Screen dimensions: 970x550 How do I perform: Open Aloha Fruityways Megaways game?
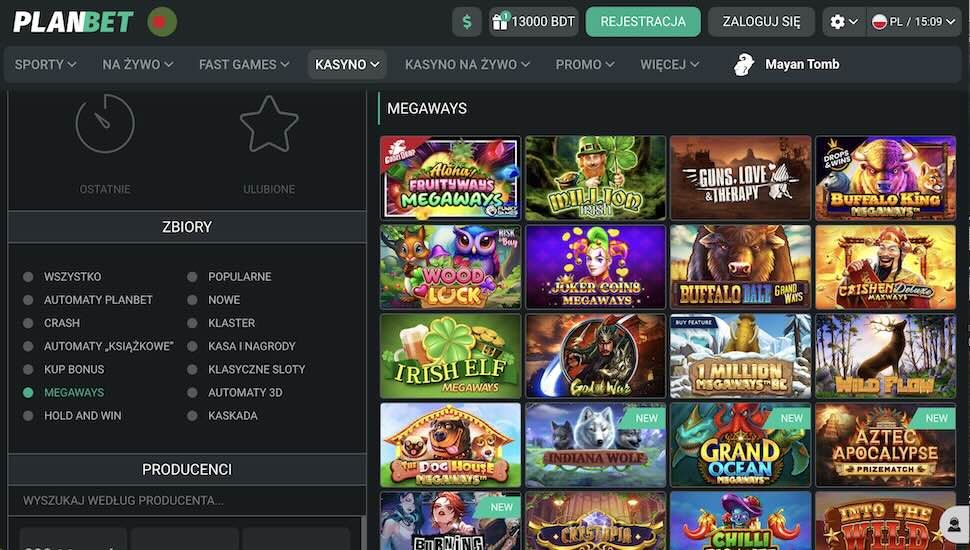(450, 178)
